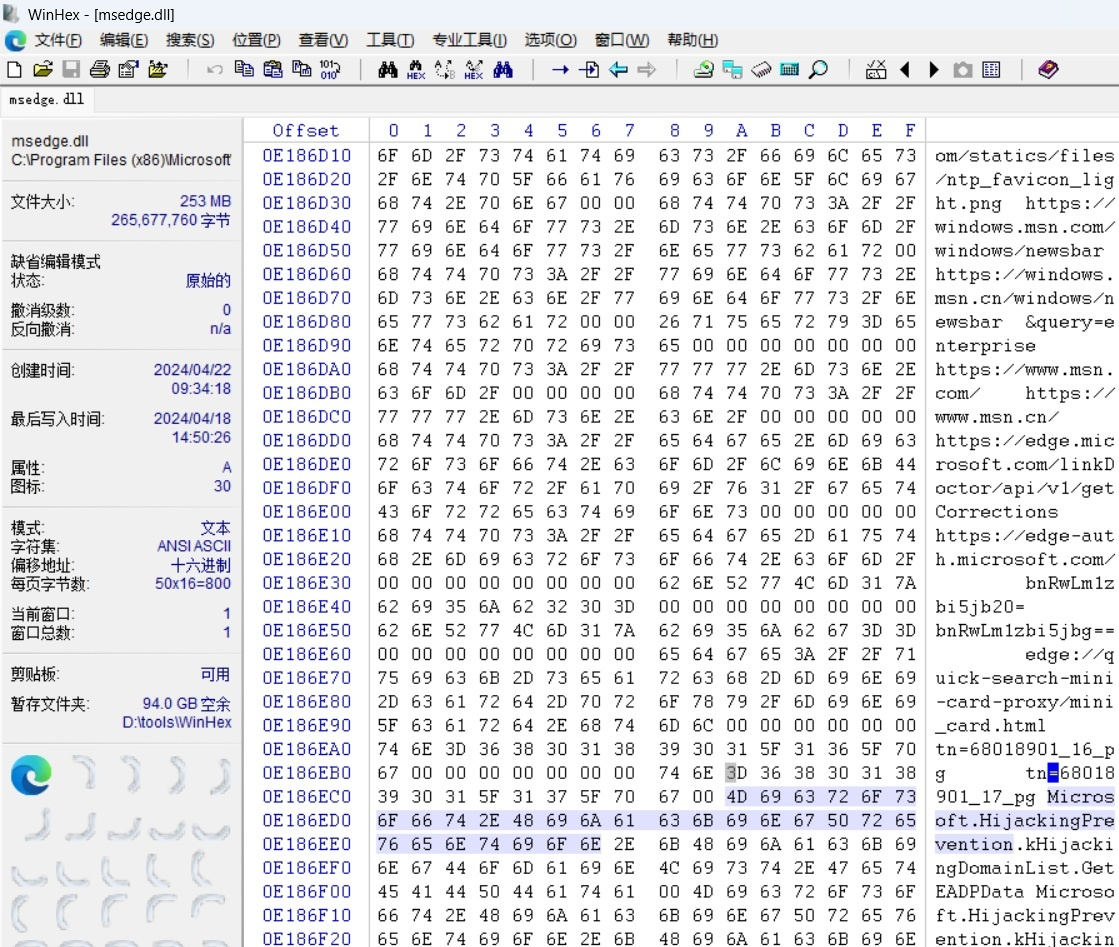1119x947 pixels.
Task: Click the Replace Hex Values icon
Action: pos(474,70)
